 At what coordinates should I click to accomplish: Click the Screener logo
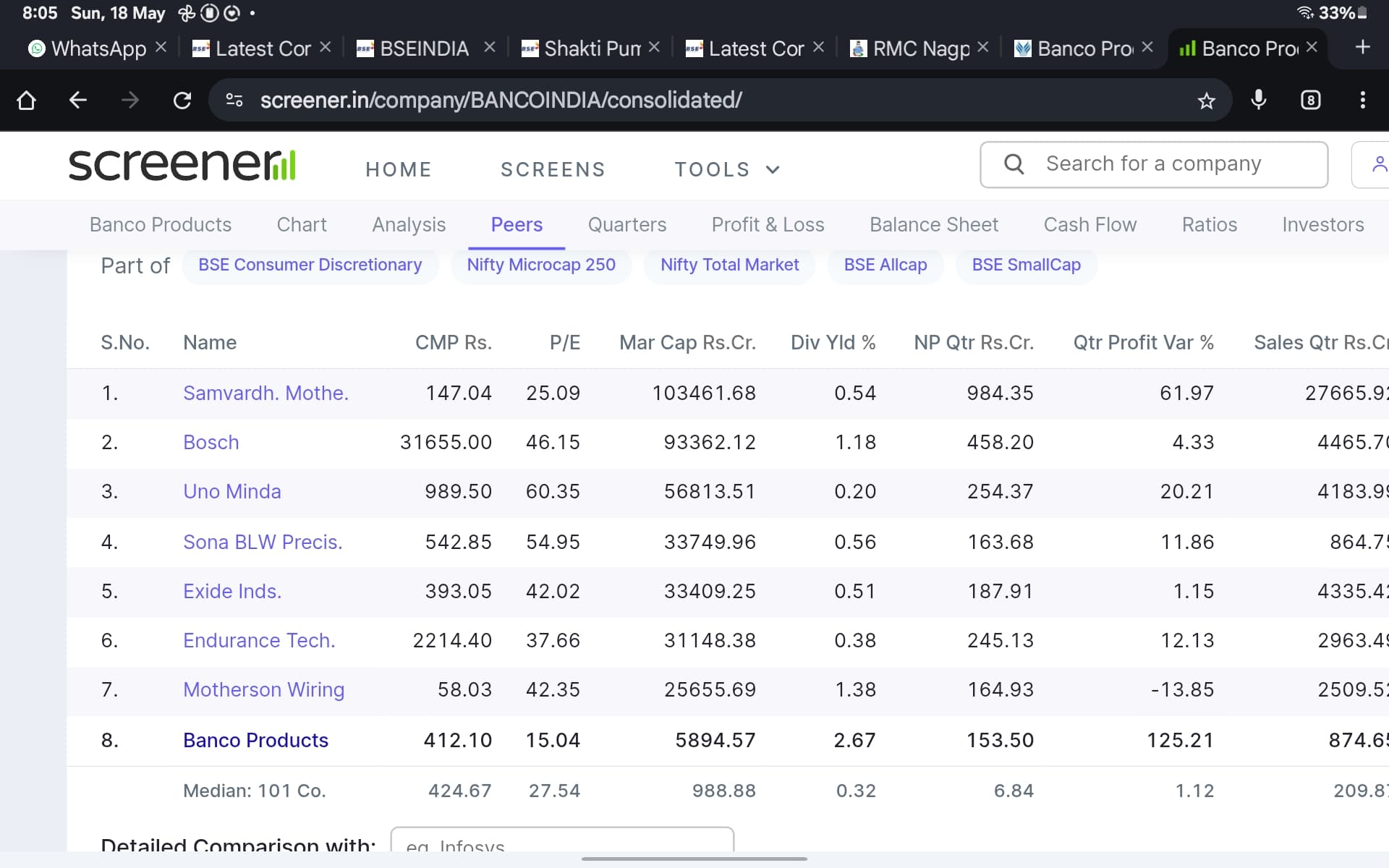point(182,164)
